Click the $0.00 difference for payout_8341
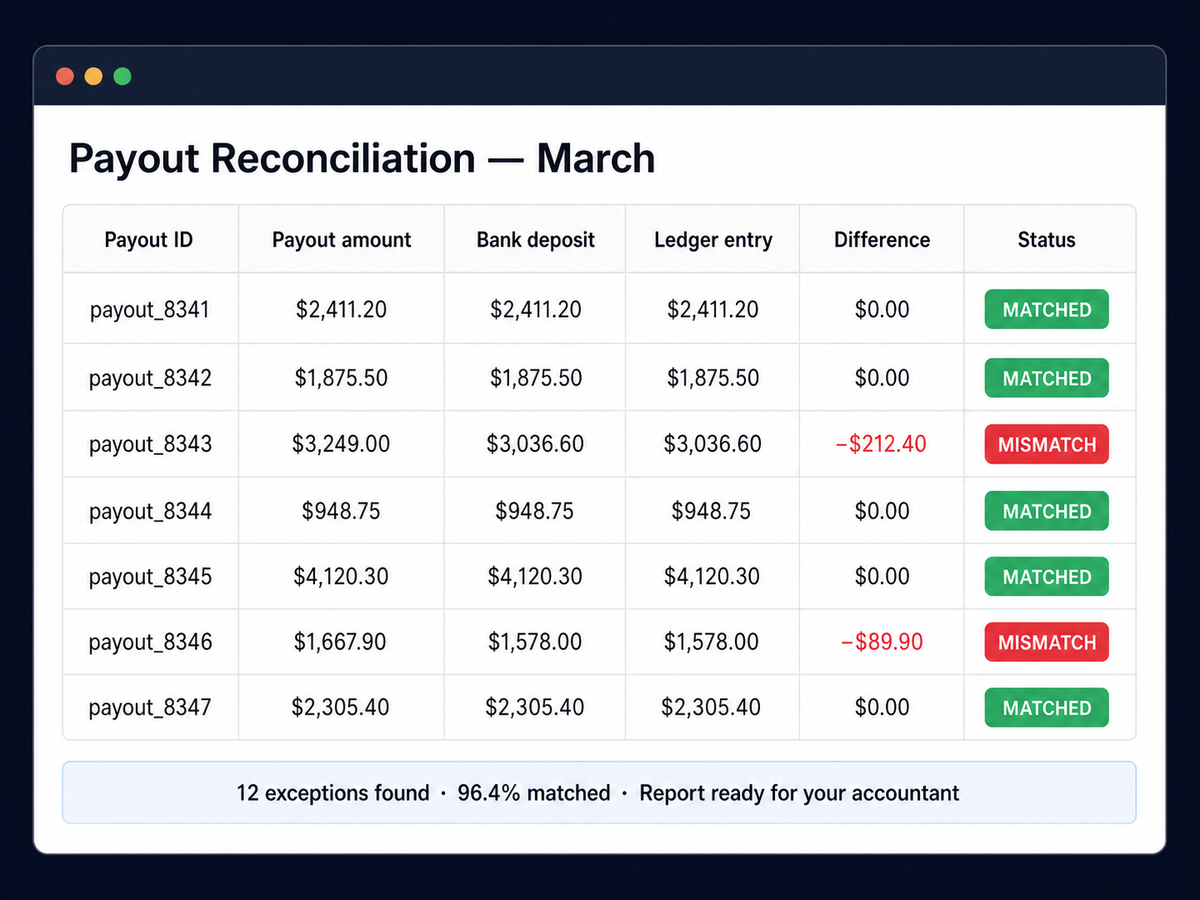Viewport: 1200px width, 900px height. pyautogui.click(x=882, y=310)
